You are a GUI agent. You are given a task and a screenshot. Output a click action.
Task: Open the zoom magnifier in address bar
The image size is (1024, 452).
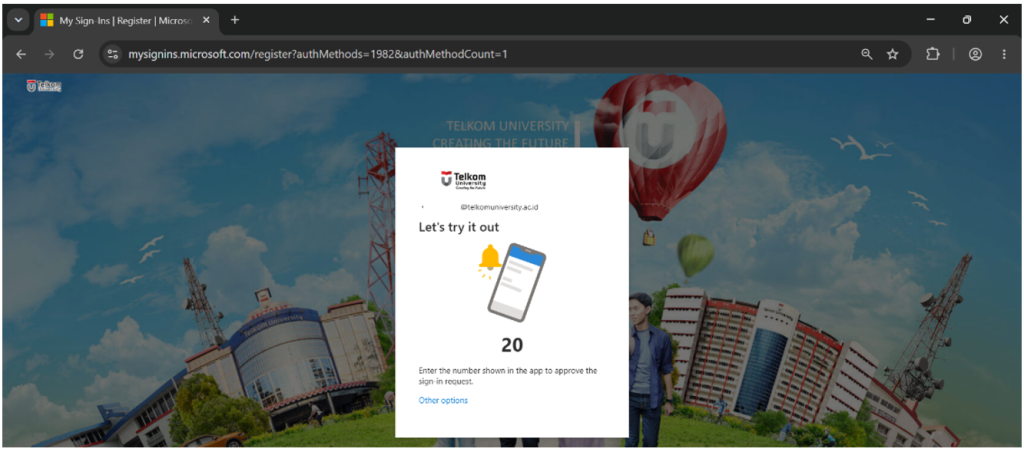tap(867, 54)
